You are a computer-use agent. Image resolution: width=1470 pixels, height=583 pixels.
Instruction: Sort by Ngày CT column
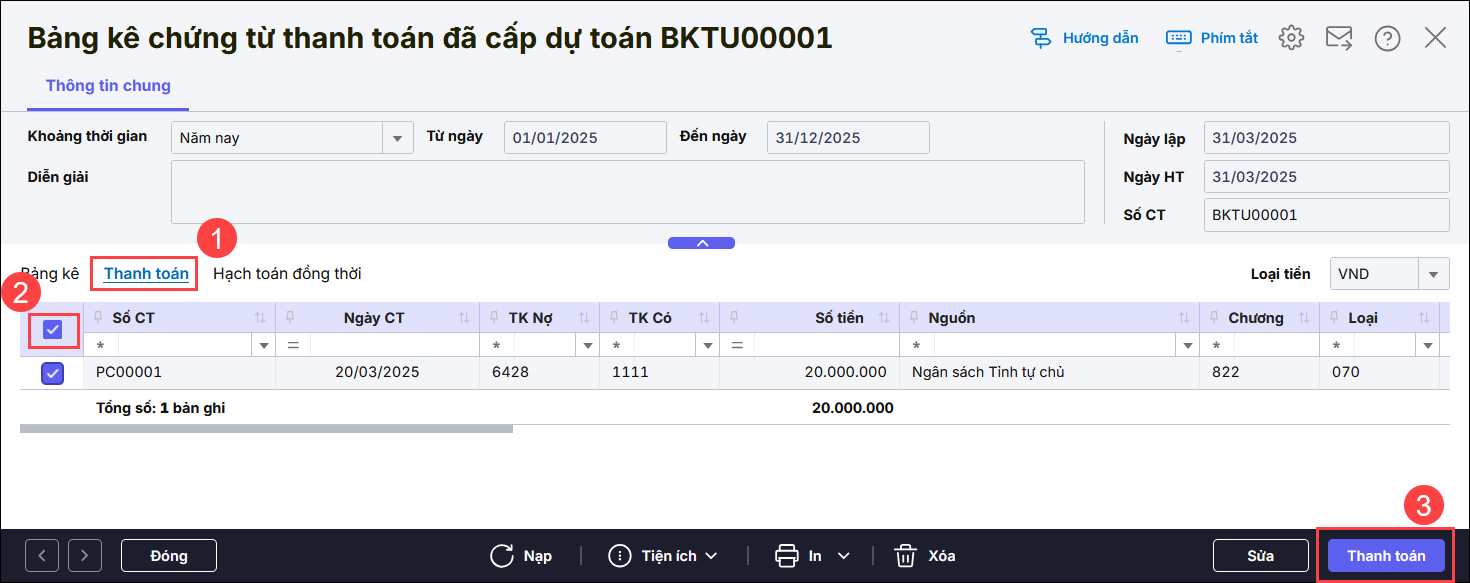[464, 318]
